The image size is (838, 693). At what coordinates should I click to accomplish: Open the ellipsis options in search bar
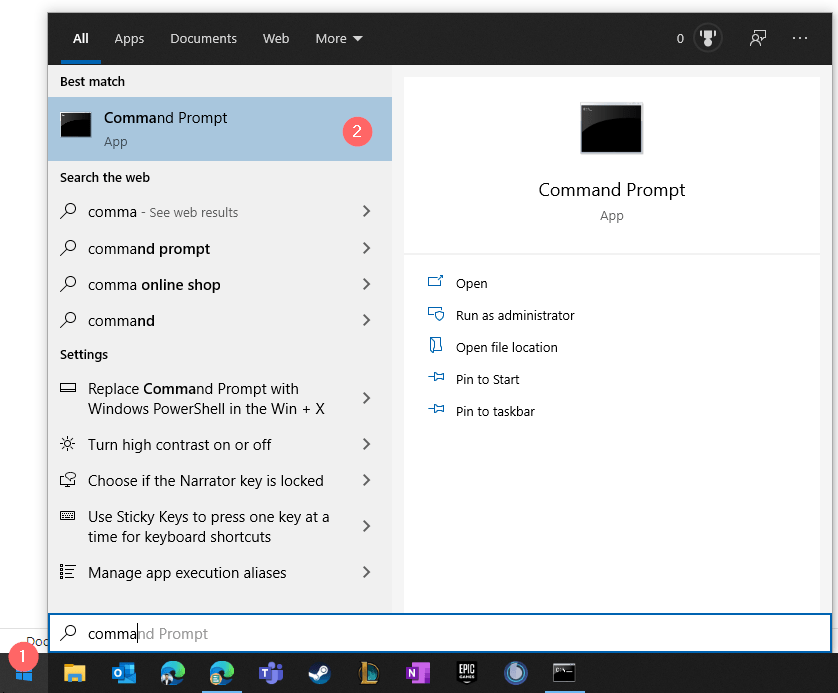[x=799, y=38]
